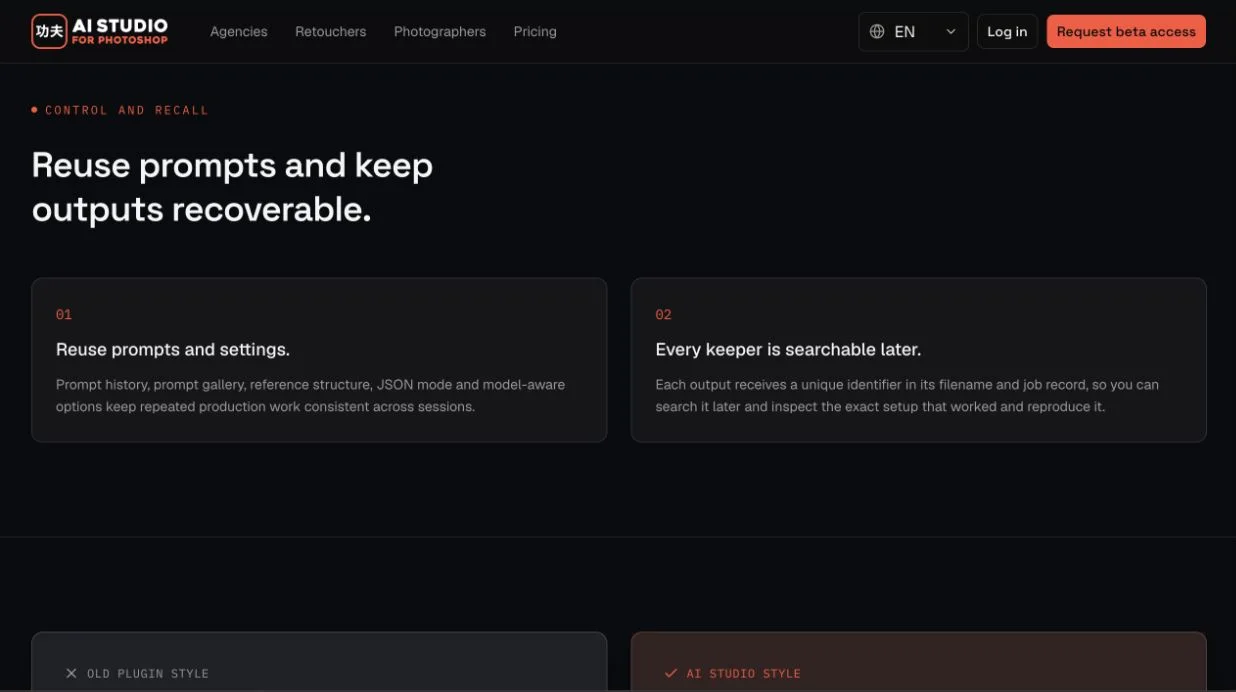Click Request beta access button
Screen dimensions: 1236x692
pos(1126,32)
